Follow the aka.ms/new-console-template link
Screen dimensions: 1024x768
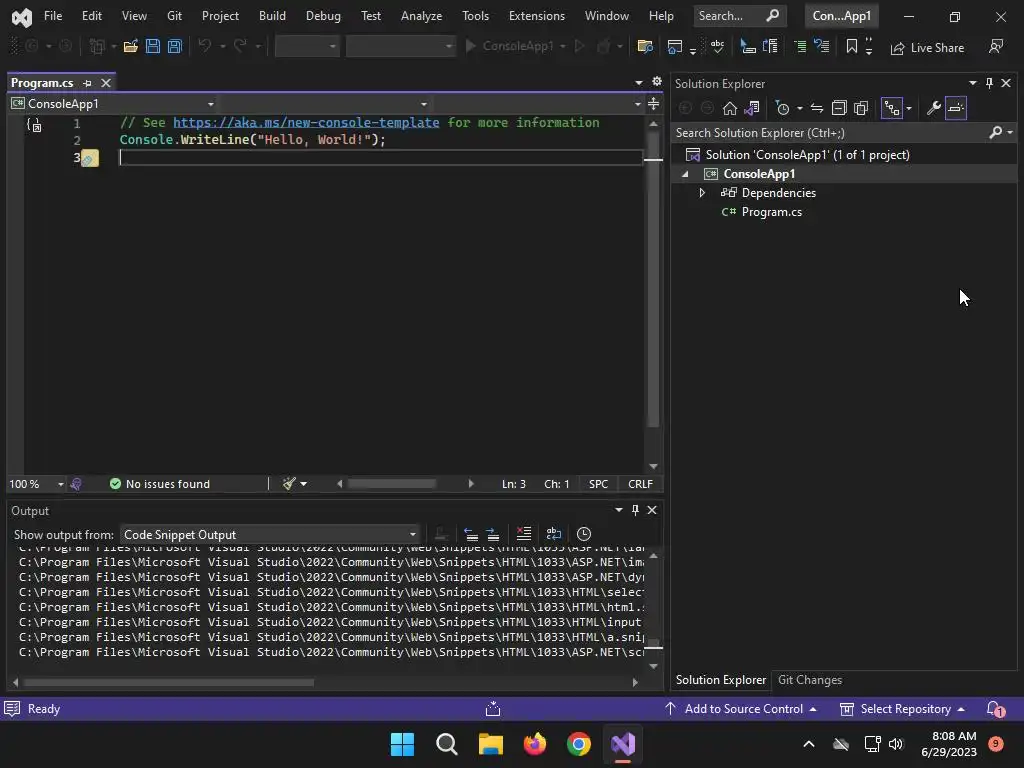click(306, 123)
